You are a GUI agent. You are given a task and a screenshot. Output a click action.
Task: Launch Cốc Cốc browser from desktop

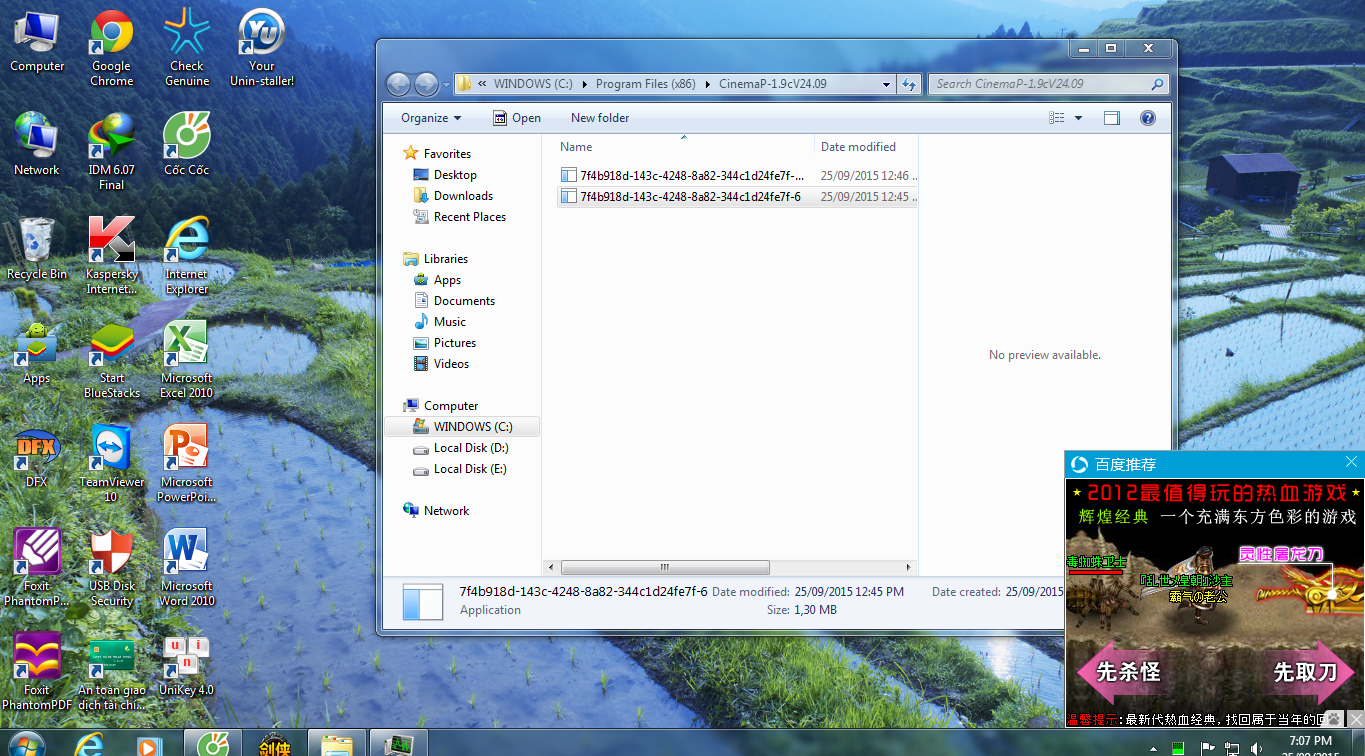tap(187, 144)
